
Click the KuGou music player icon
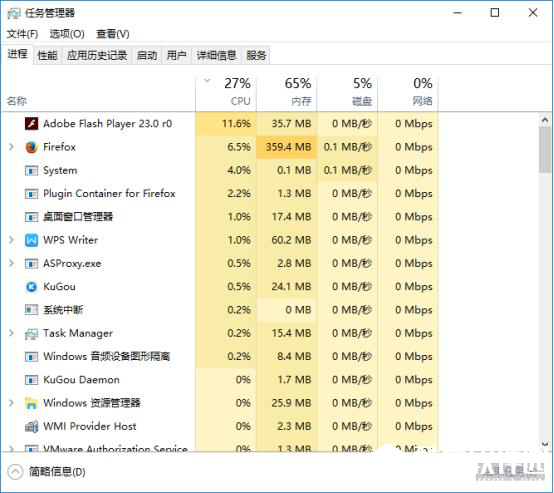[31, 287]
